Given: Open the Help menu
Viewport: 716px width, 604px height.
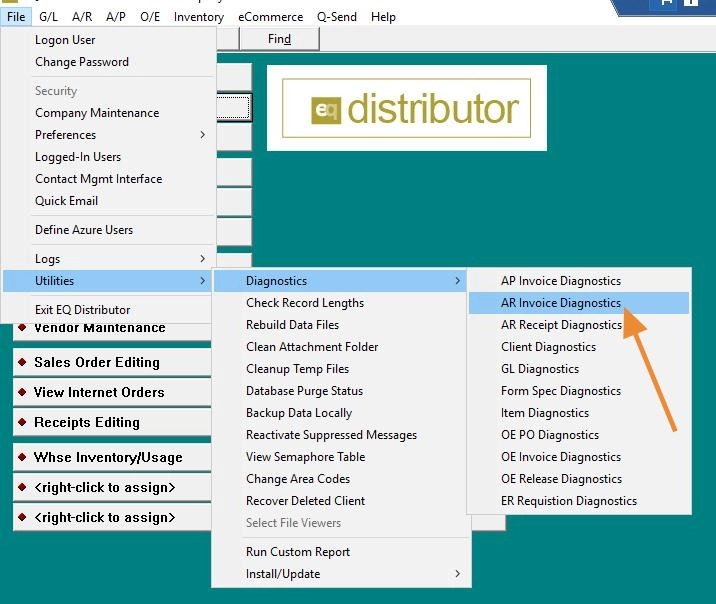Looking at the screenshot, I should coord(383,17).
